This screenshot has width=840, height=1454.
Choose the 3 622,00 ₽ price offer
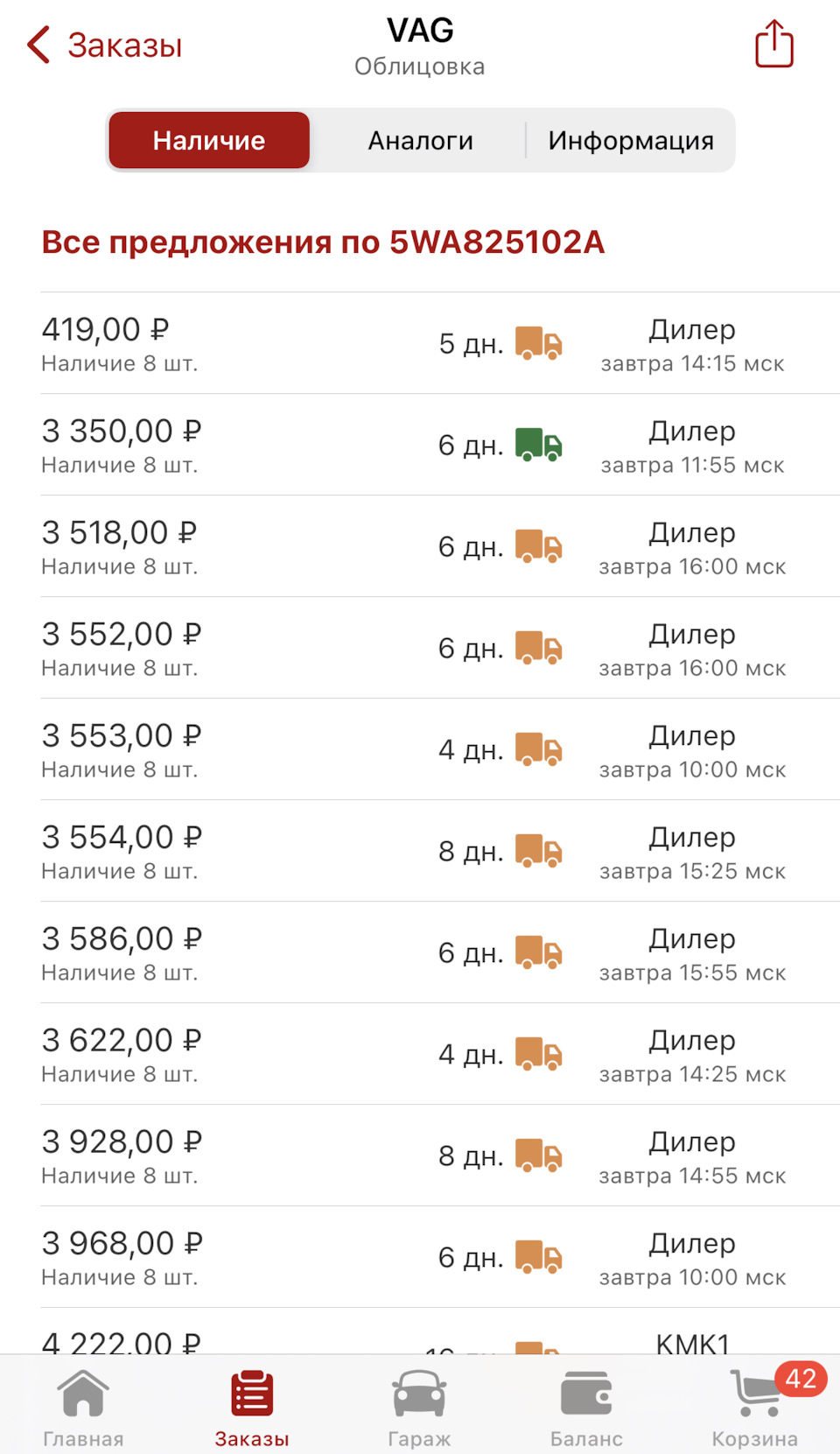(122, 1041)
